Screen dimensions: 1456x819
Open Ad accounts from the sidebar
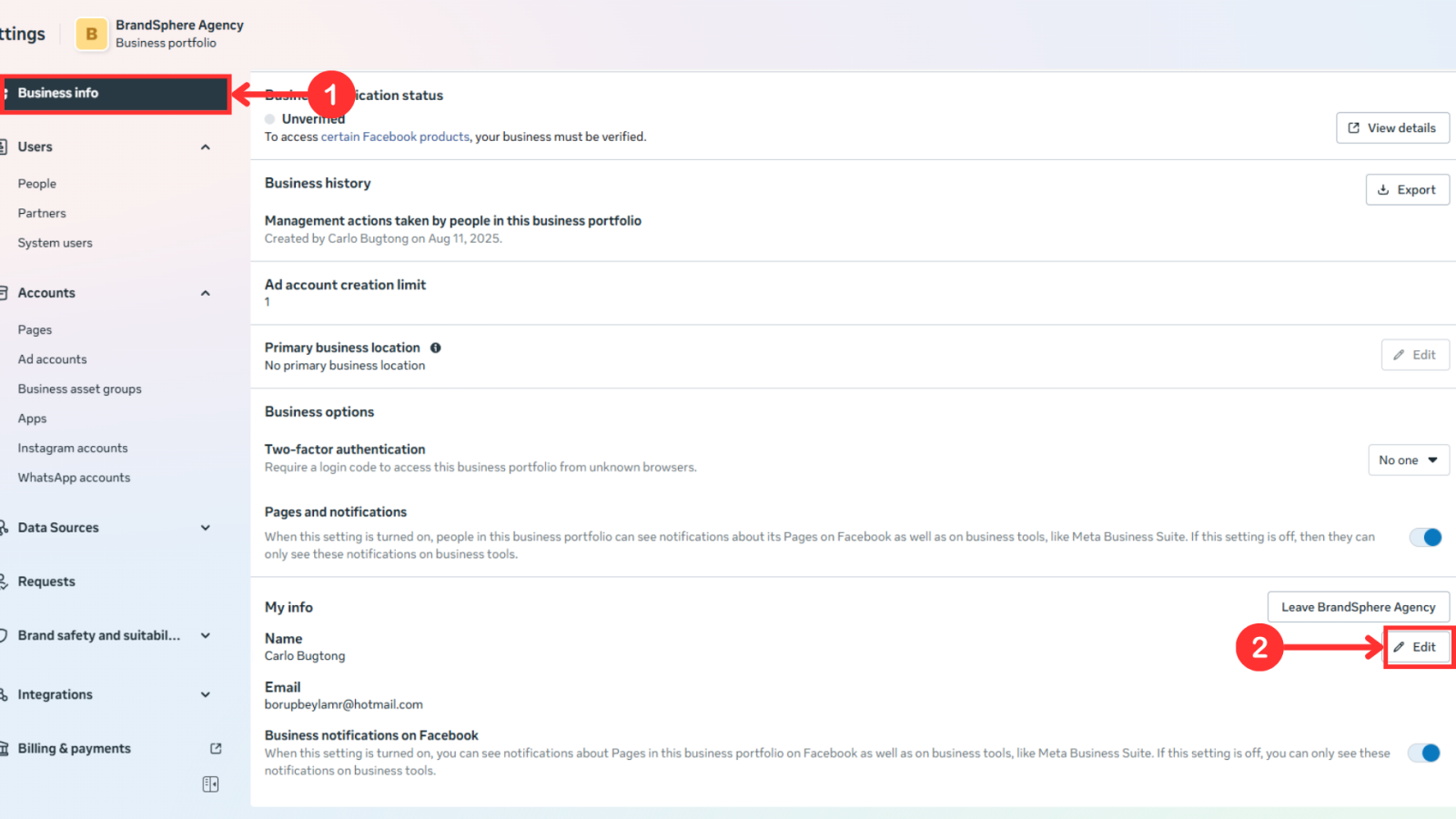[53, 359]
